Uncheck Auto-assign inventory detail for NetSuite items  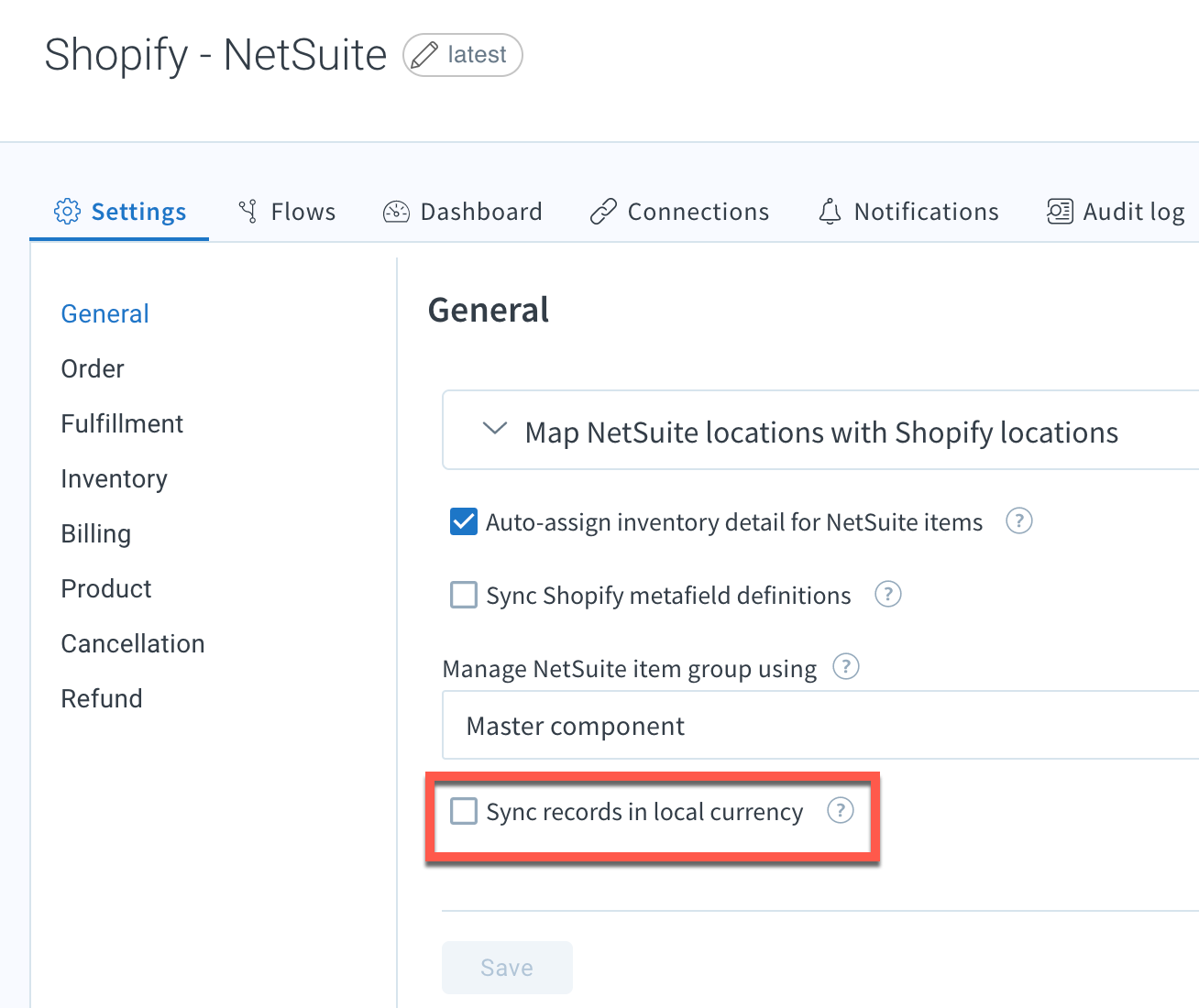click(464, 521)
